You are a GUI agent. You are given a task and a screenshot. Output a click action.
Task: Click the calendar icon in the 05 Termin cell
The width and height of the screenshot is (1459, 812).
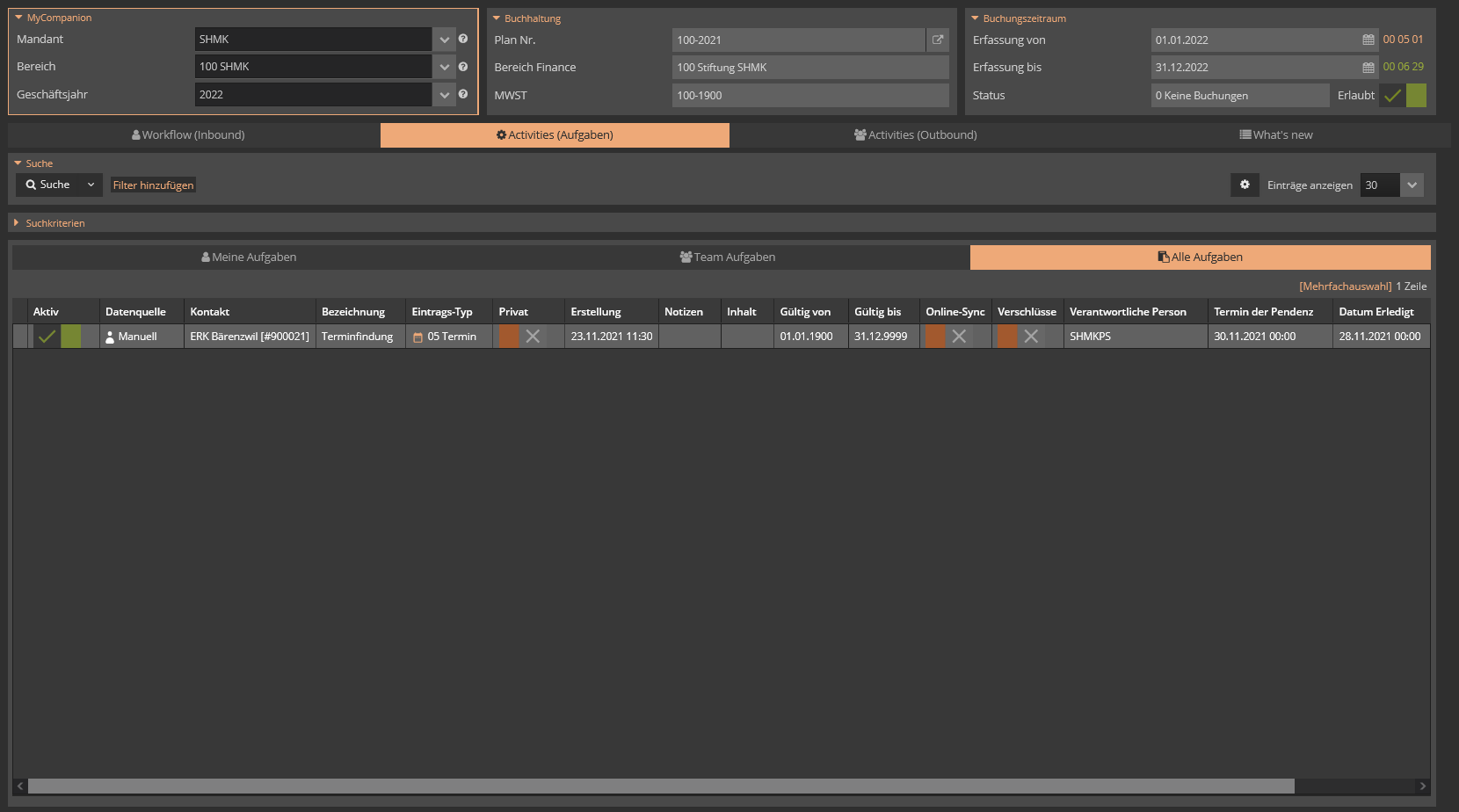point(419,336)
